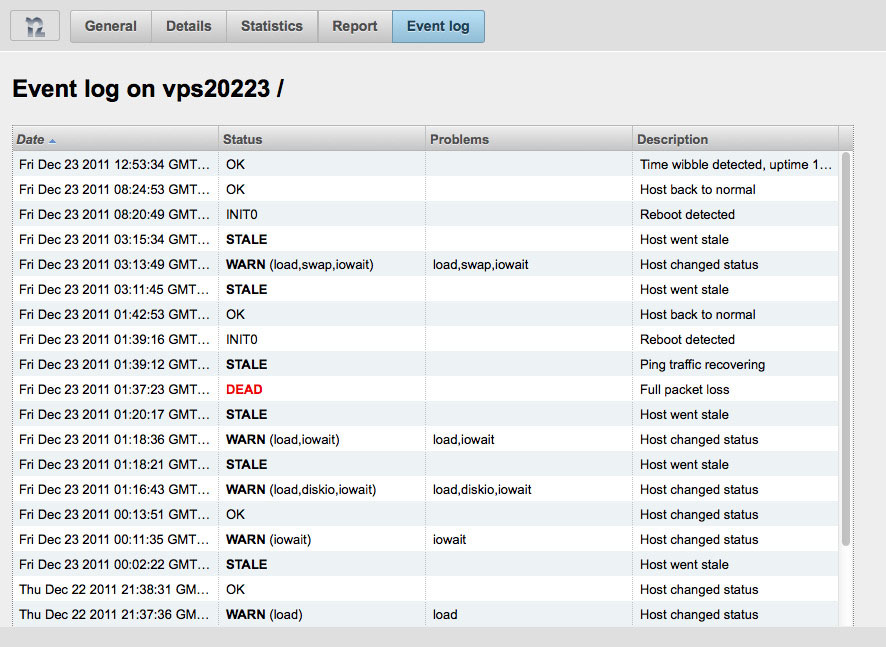Select the DEAD status row
Viewport: 886px width, 647px height.
click(425, 389)
